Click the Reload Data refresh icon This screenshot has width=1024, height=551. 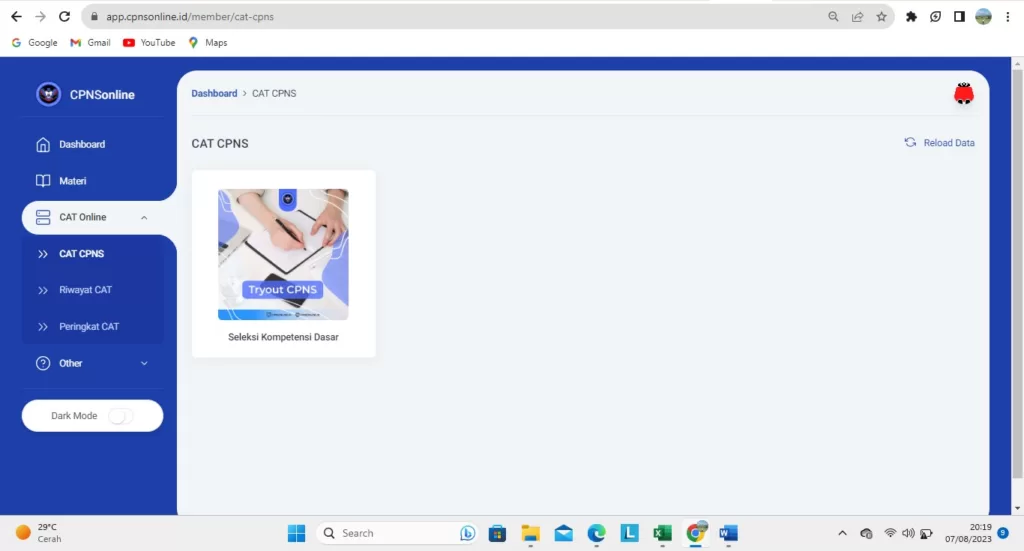click(x=910, y=143)
